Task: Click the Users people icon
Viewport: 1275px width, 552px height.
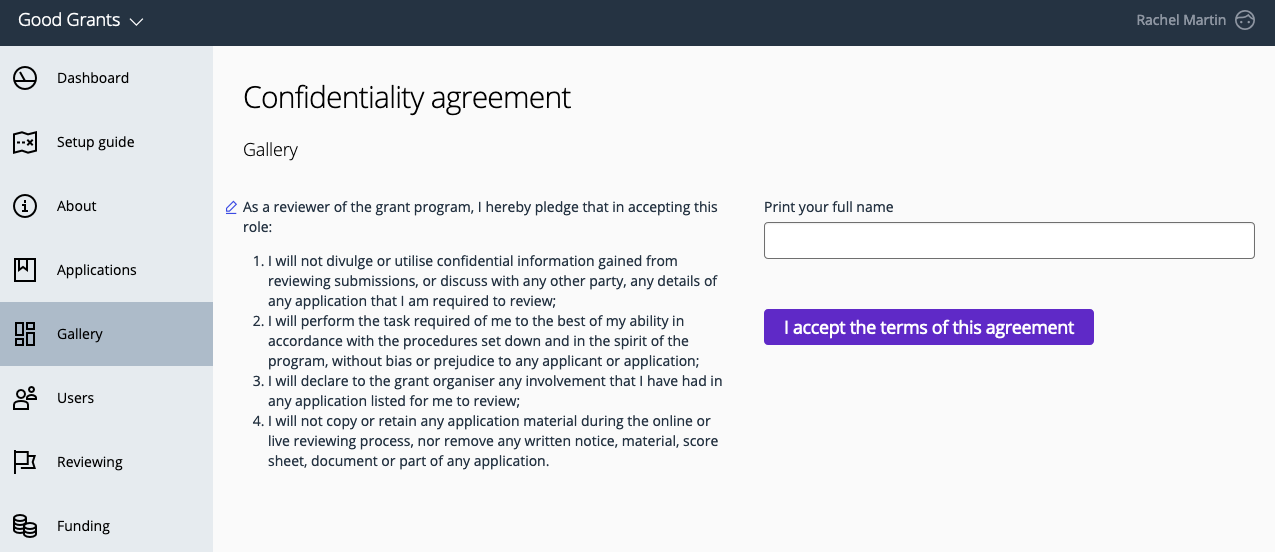Action: click(x=25, y=398)
